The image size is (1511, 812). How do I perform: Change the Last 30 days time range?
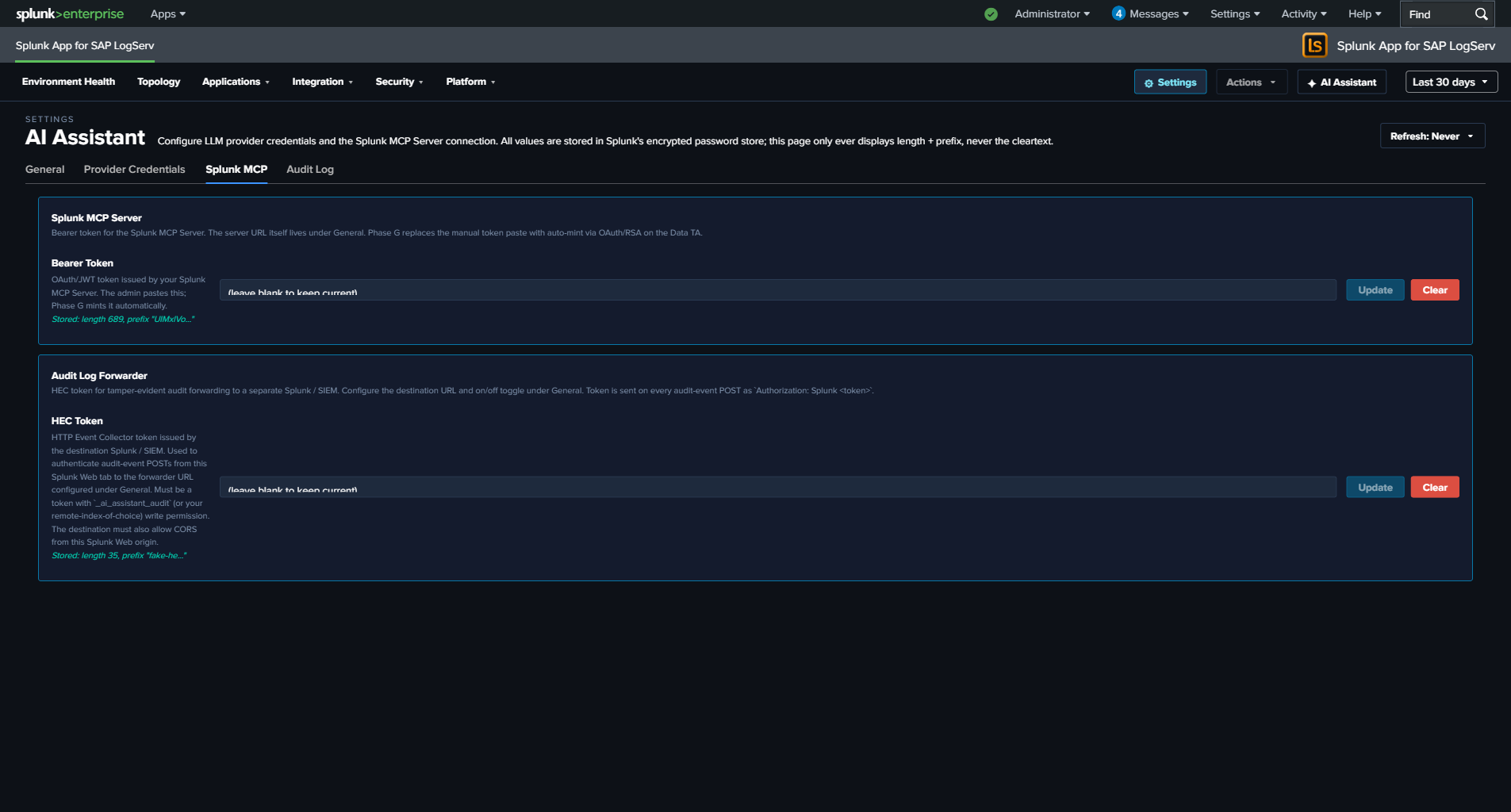pos(1451,82)
